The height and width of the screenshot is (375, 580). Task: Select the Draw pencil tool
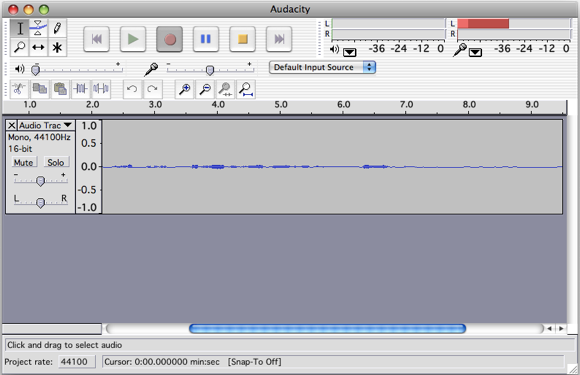57,28
